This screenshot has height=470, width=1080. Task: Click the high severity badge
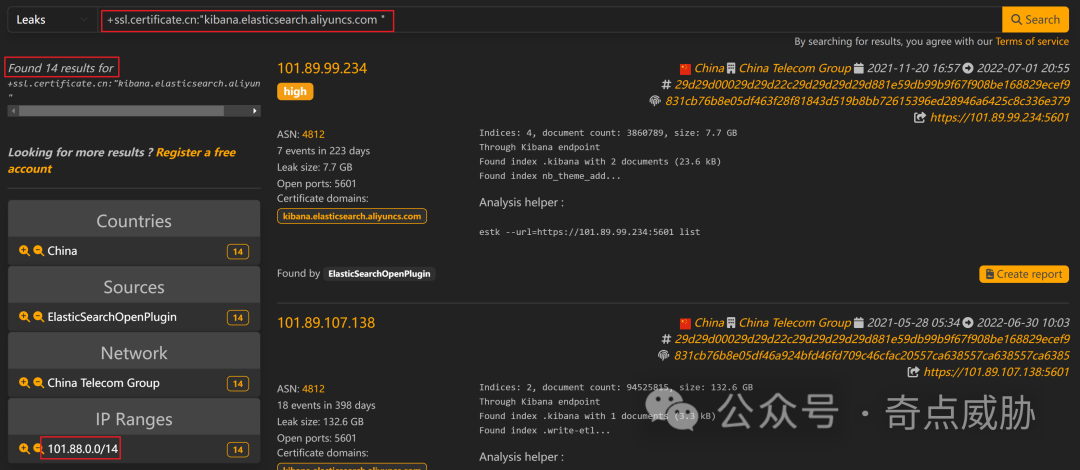tap(295, 92)
